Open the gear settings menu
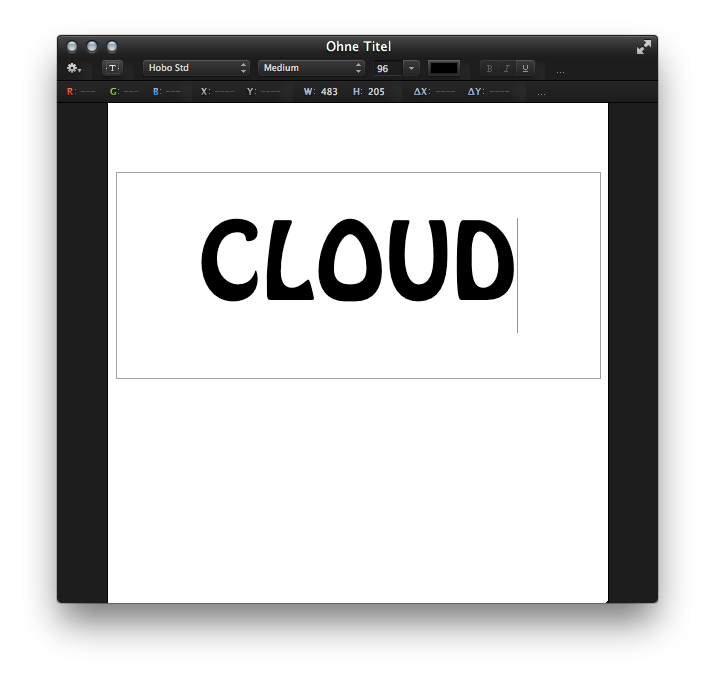 click(73, 68)
